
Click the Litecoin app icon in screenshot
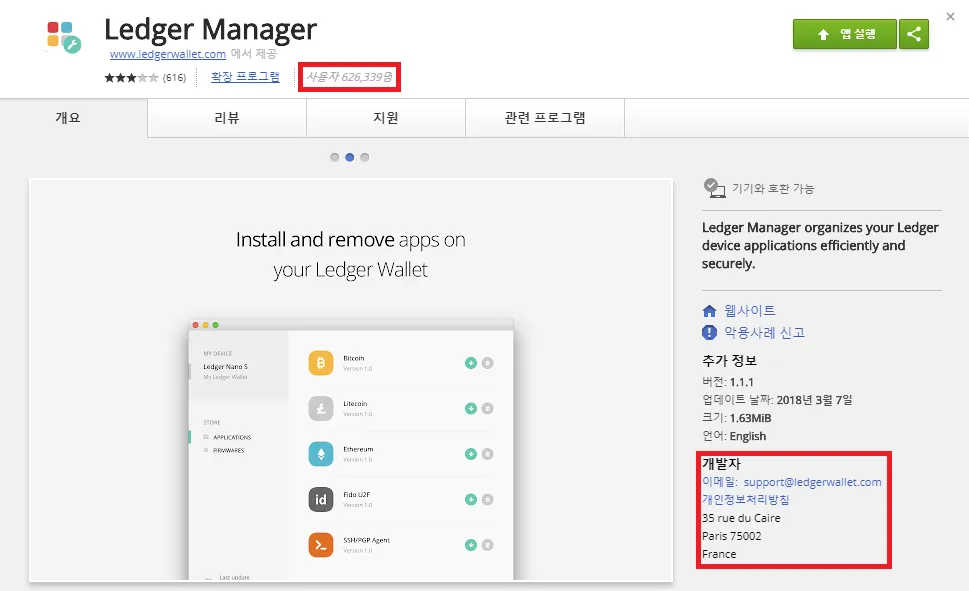[321, 408]
